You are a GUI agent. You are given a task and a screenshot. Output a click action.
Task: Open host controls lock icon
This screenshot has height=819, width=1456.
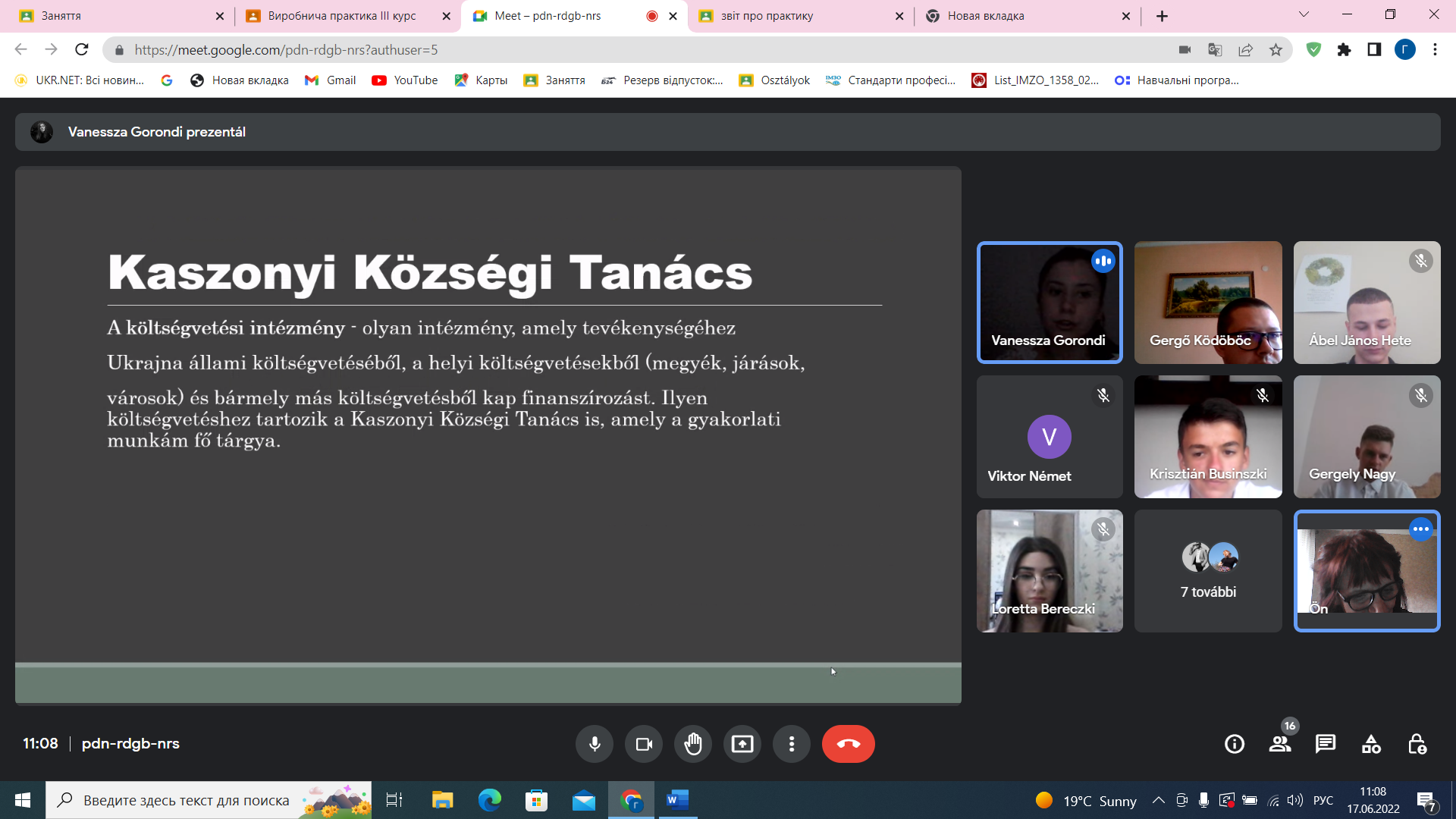pos(1417,744)
